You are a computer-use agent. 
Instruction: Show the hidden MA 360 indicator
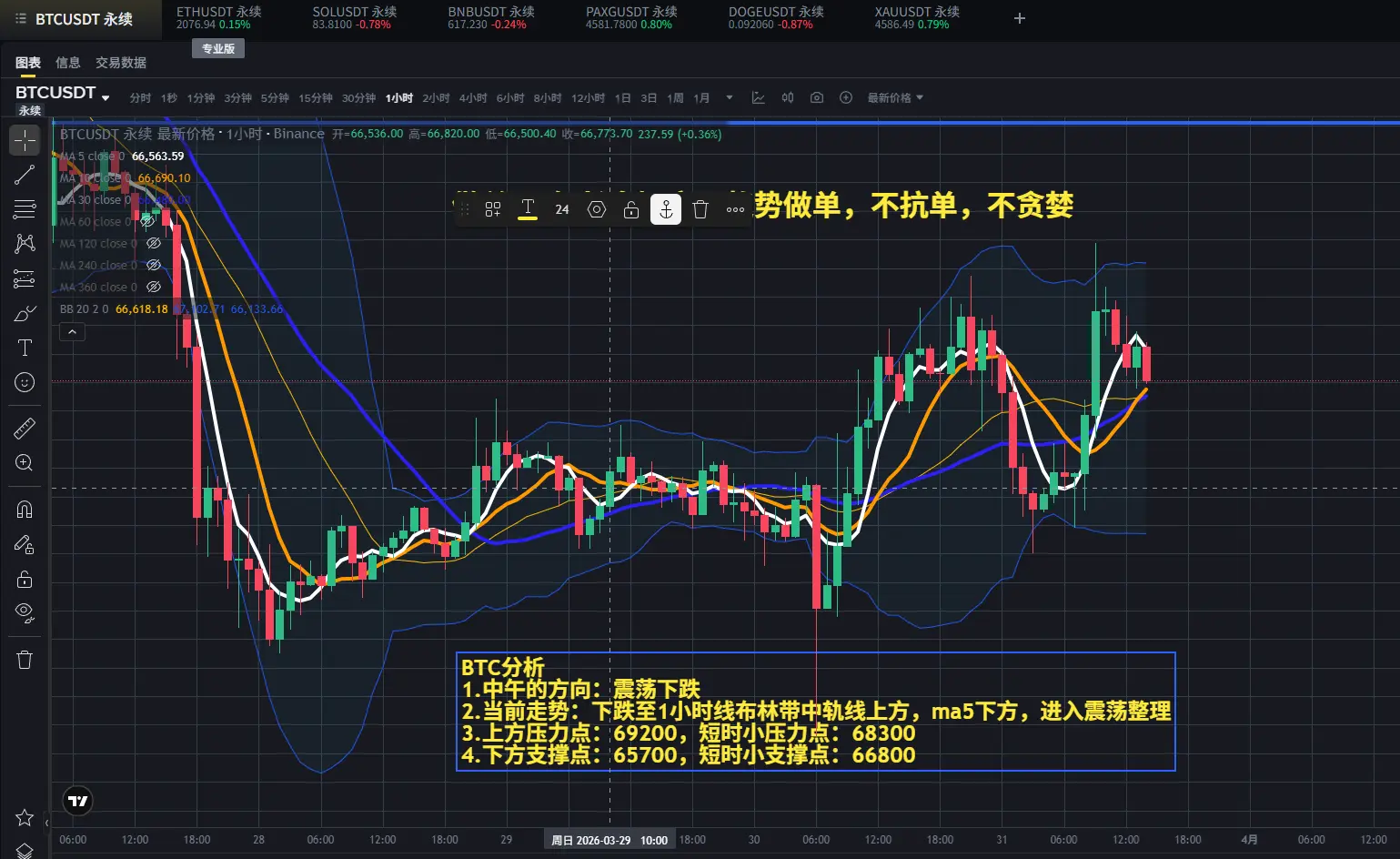154,287
